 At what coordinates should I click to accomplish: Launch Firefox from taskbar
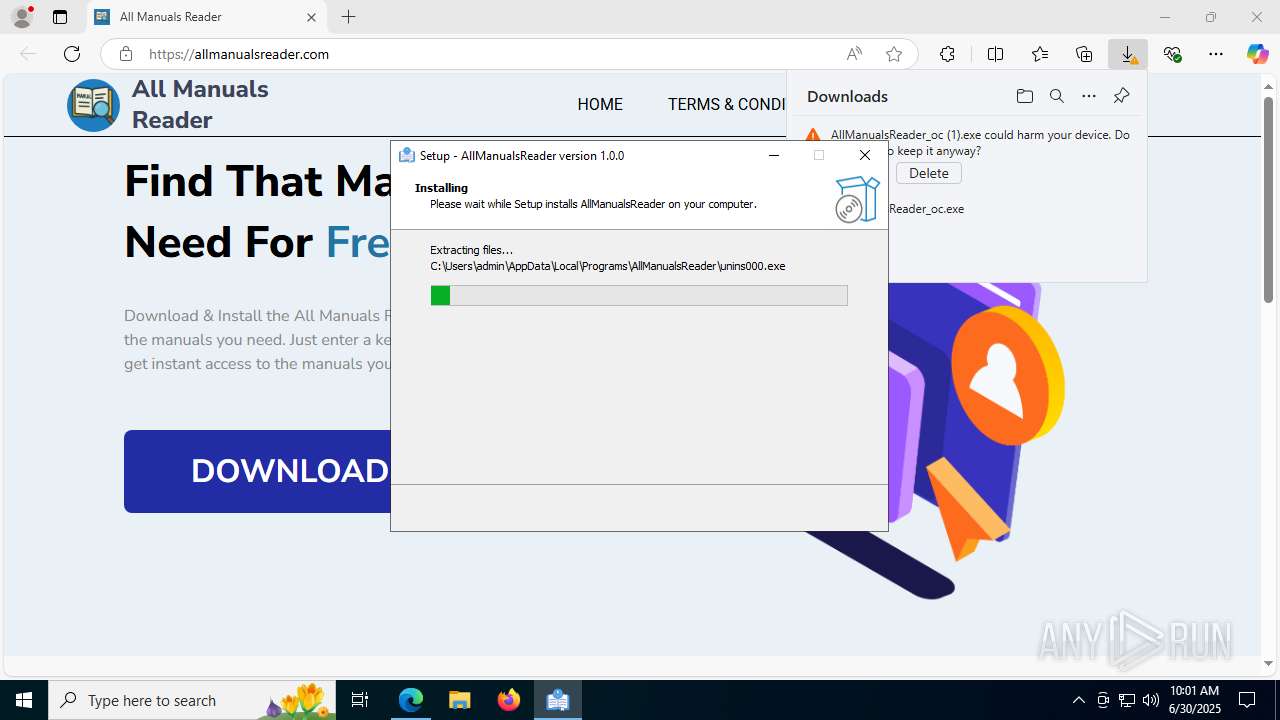(x=509, y=700)
